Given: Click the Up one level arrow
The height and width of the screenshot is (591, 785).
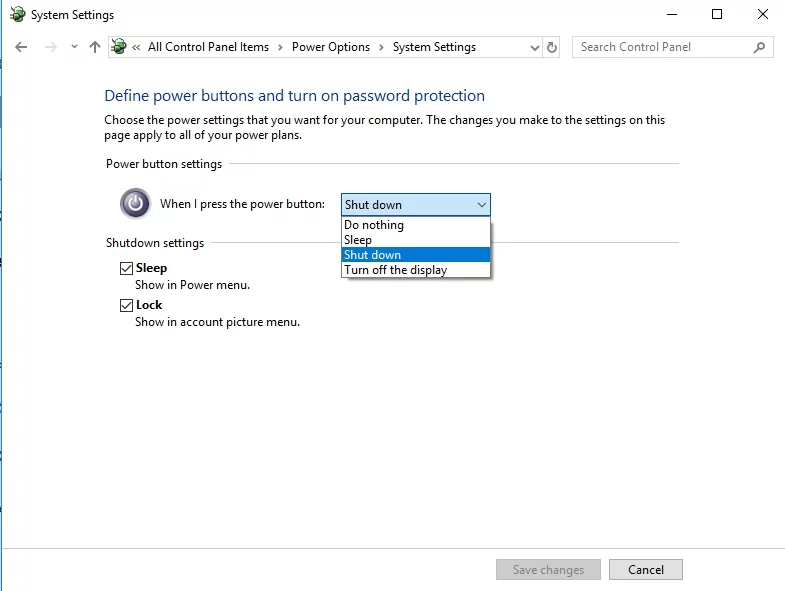Looking at the screenshot, I should [95, 47].
